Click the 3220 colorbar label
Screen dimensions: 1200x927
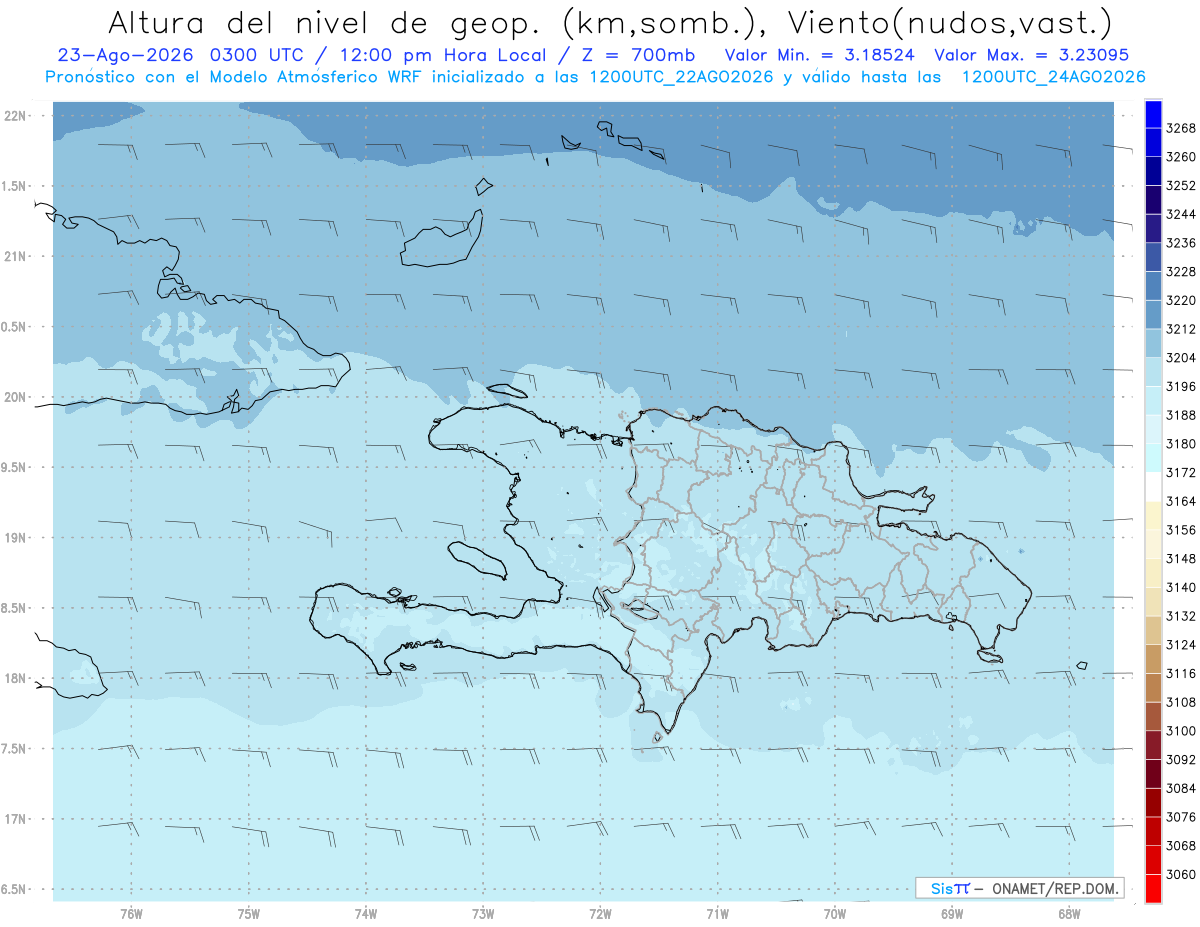click(x=1181, y=300)
